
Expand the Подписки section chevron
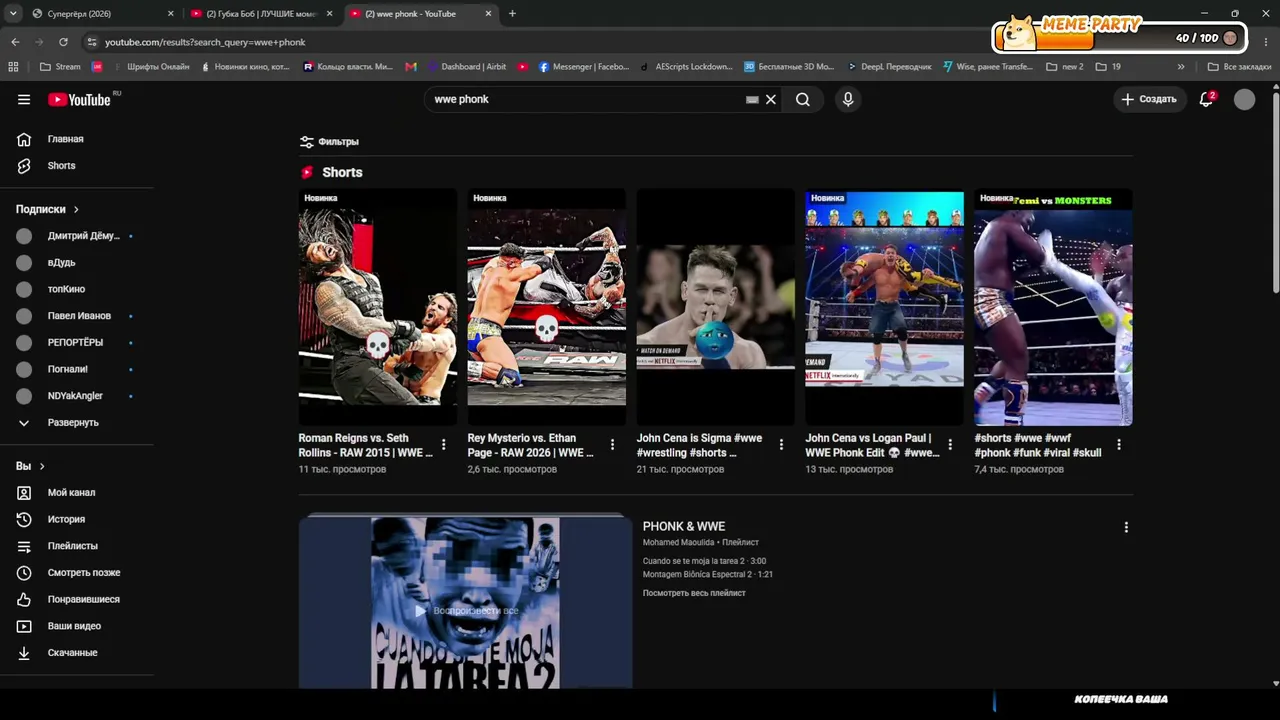coord(76,209)
